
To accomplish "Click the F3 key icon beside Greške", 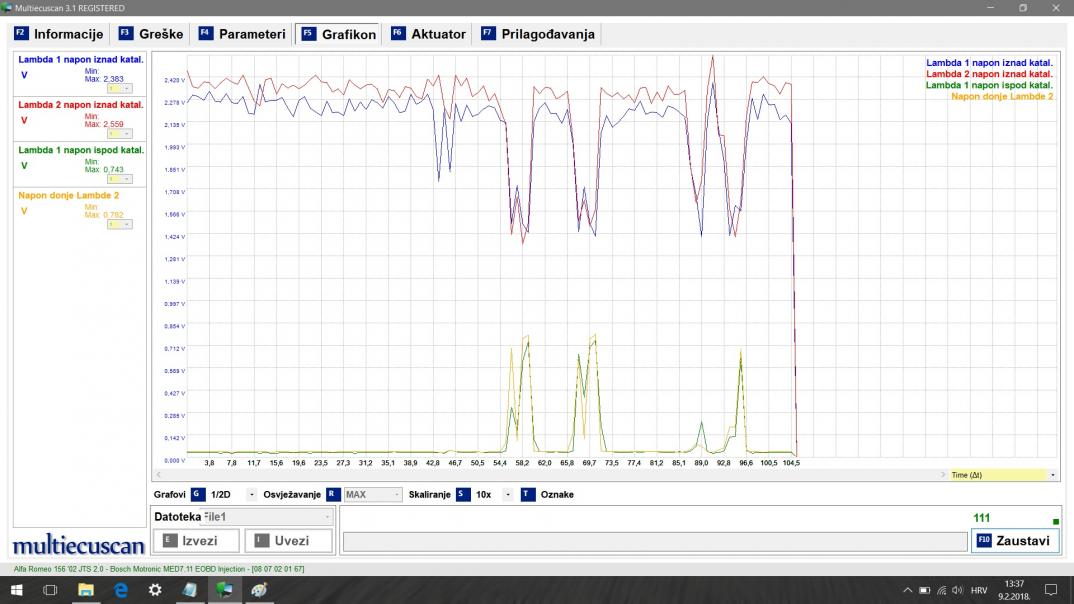I will [125, 33].
